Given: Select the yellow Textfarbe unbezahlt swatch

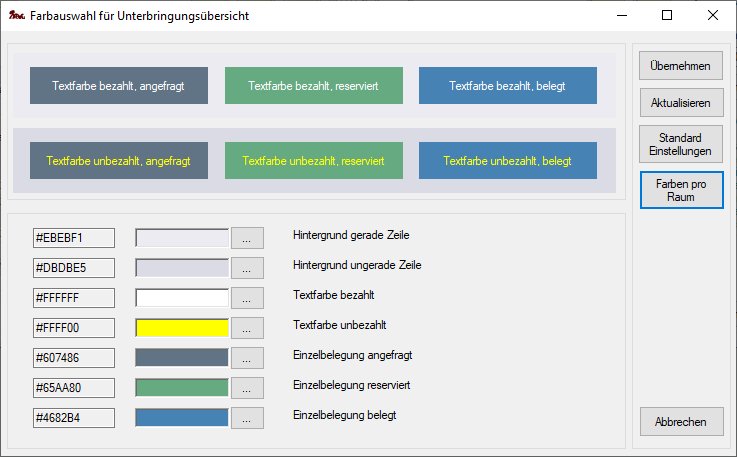Looking at the screenshot, I should pos(182,328).
